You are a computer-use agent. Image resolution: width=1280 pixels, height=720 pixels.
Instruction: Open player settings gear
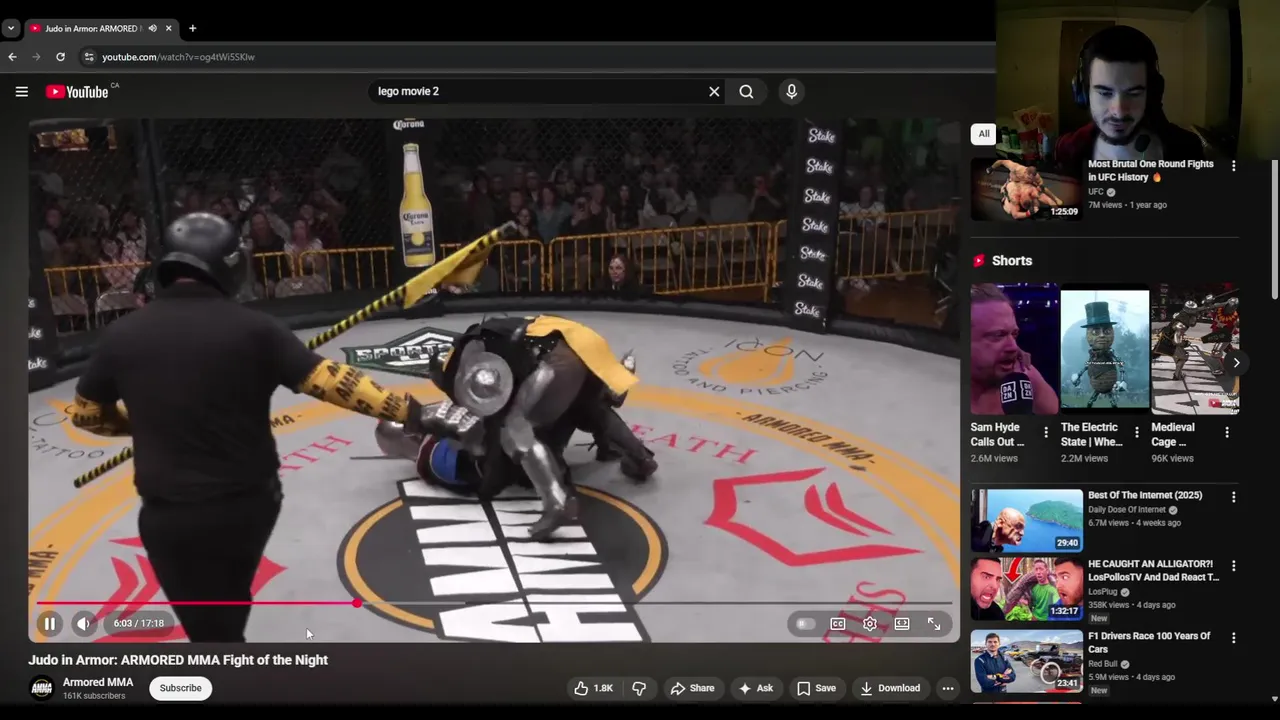point(870,623)
